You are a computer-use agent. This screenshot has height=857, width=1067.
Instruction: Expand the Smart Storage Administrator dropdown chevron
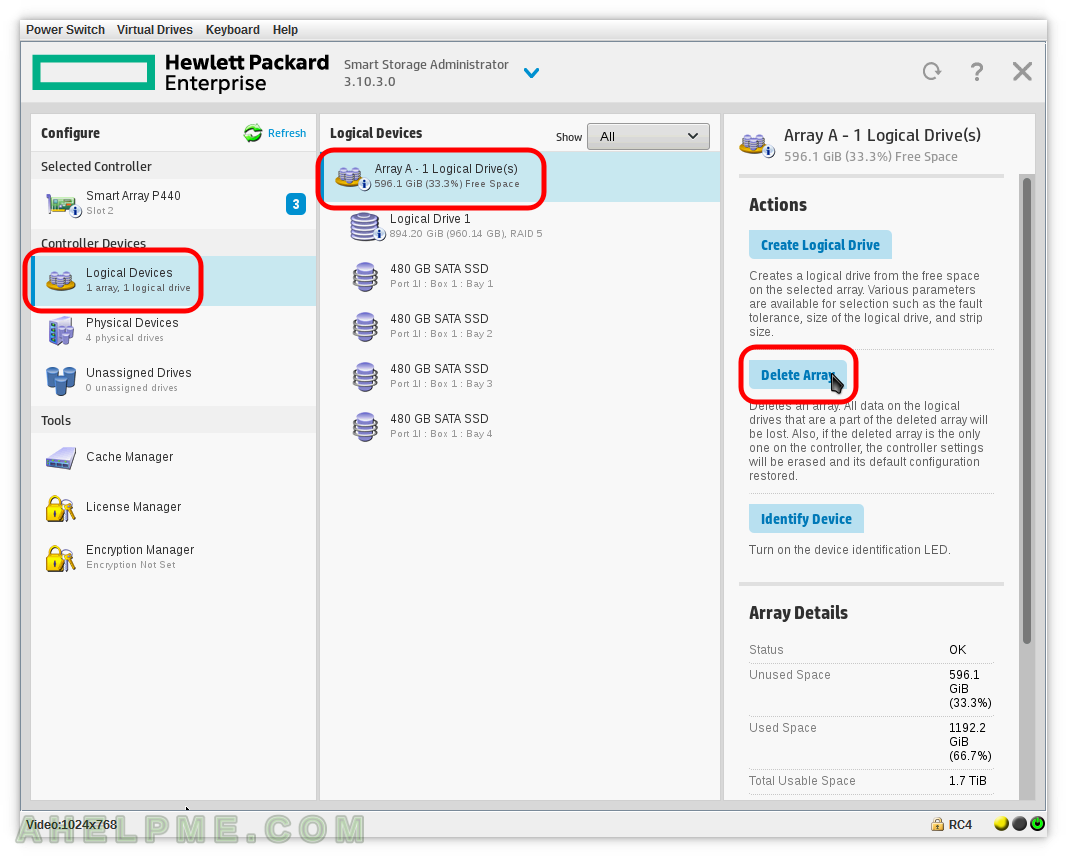(x=531, y=72)
